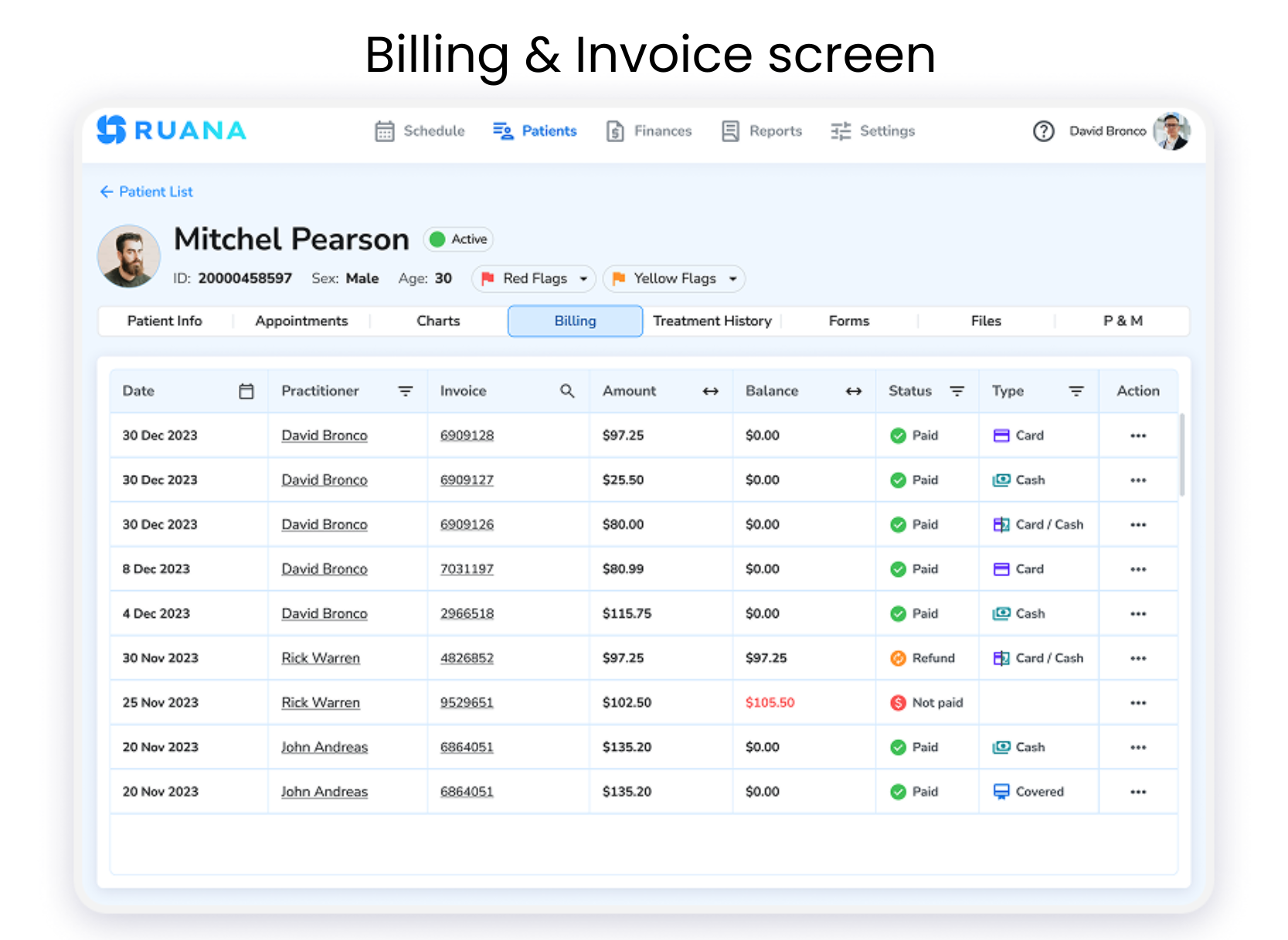The height and width of the screenshot is (940, 1288).
Task: Open actions menu for invoice 6909128
Action: (x=1138, y=436)
